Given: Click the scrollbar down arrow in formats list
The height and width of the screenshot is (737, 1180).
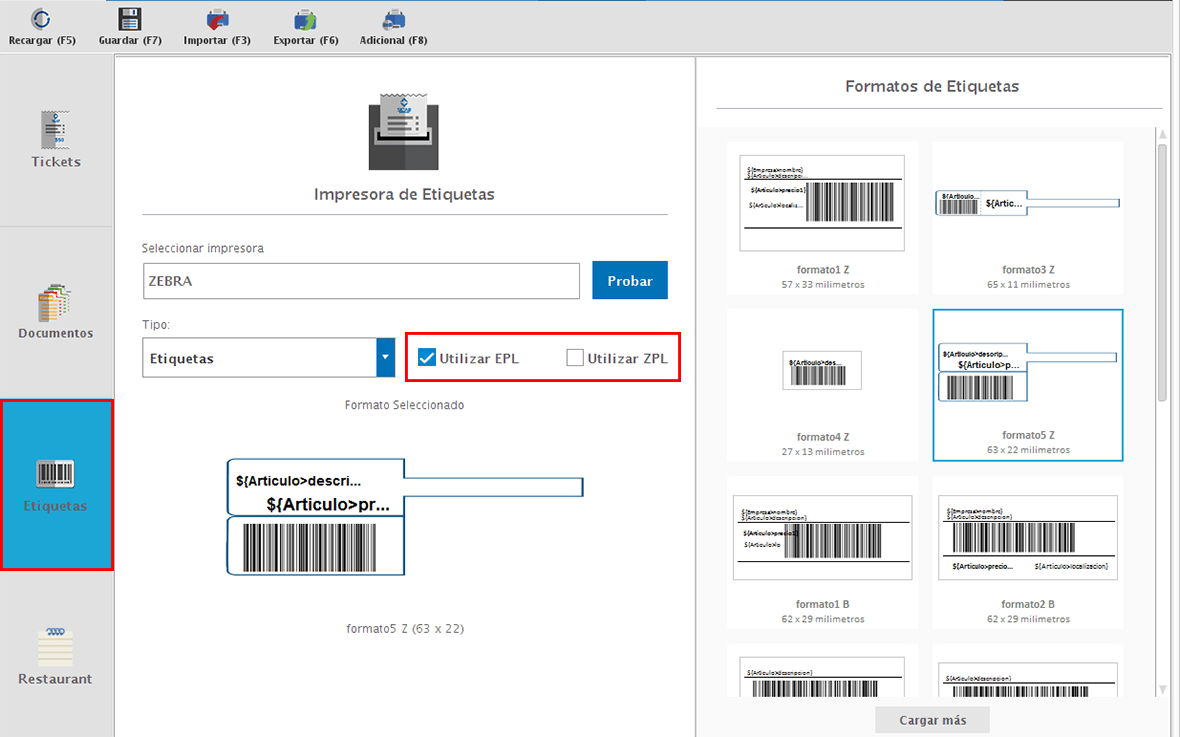Looking at the screenshot, I should (x=1163, y=689).
